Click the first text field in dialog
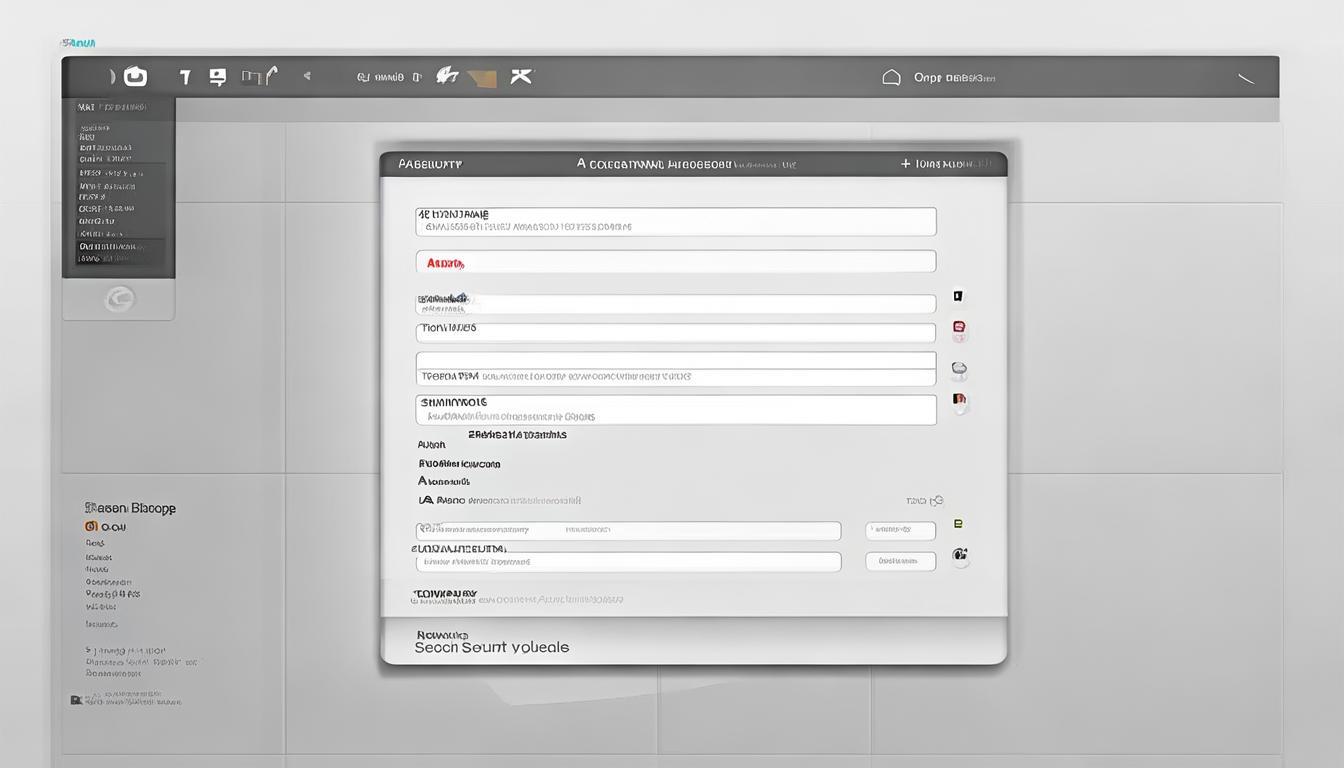 pos(675,221)
